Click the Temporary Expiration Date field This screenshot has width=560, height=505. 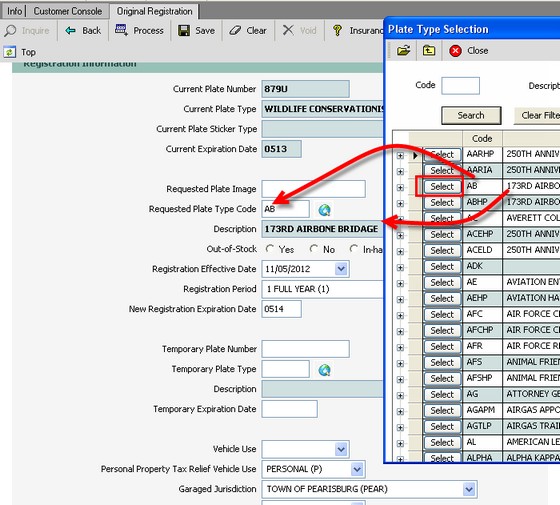[x=289, y=409]
